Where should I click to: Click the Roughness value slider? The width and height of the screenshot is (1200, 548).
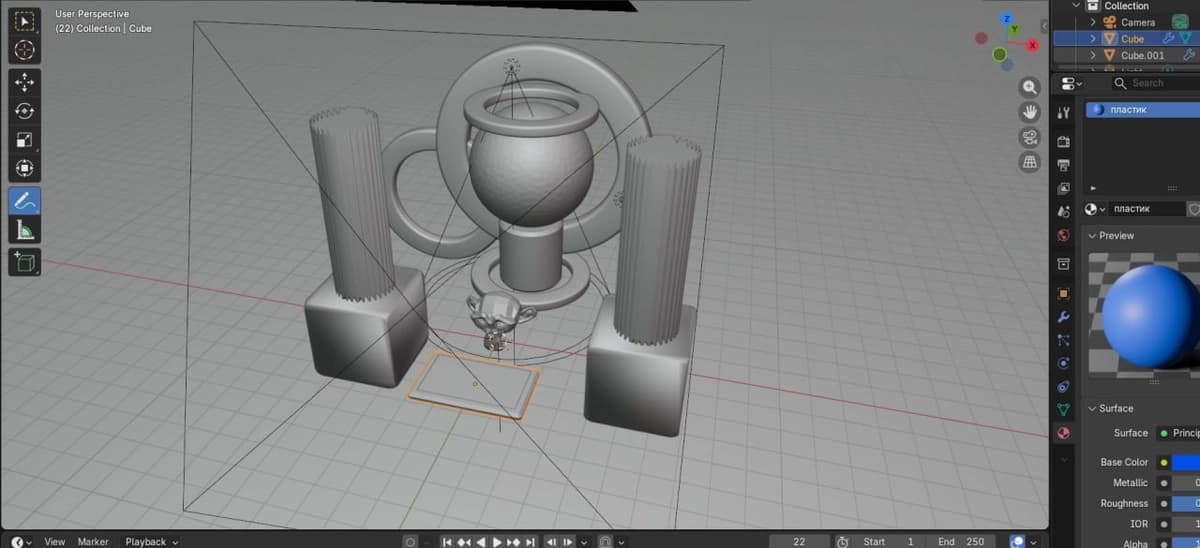pyautogui.click(x=1185, y=503)
